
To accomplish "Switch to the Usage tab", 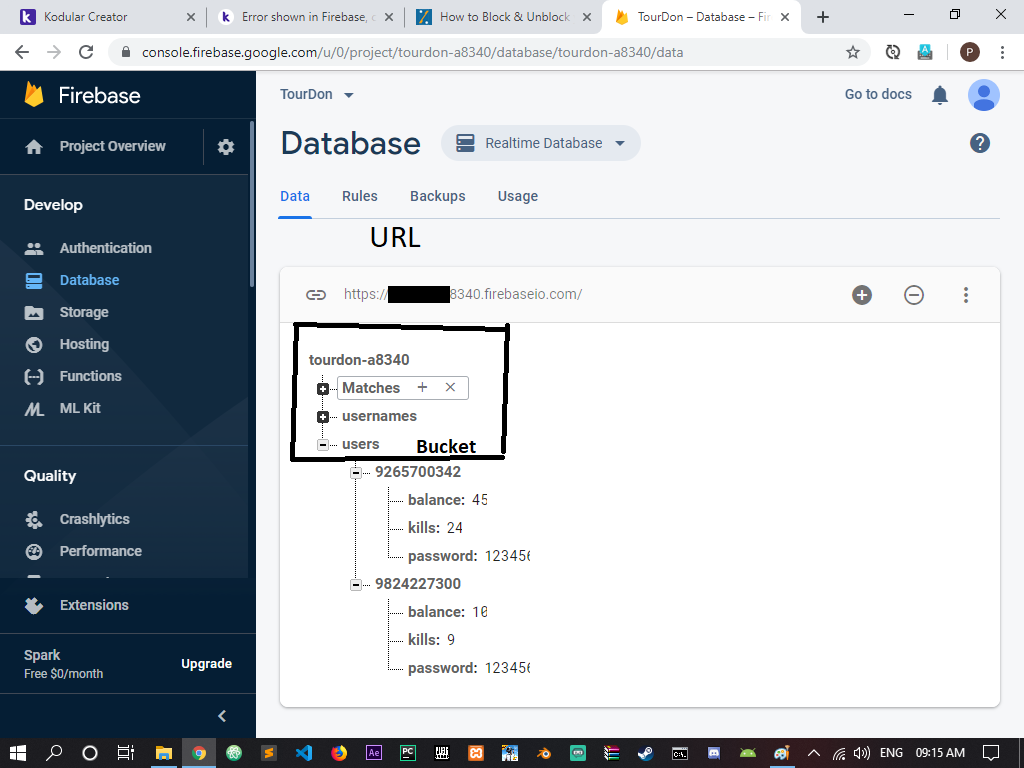I will 518,197.
